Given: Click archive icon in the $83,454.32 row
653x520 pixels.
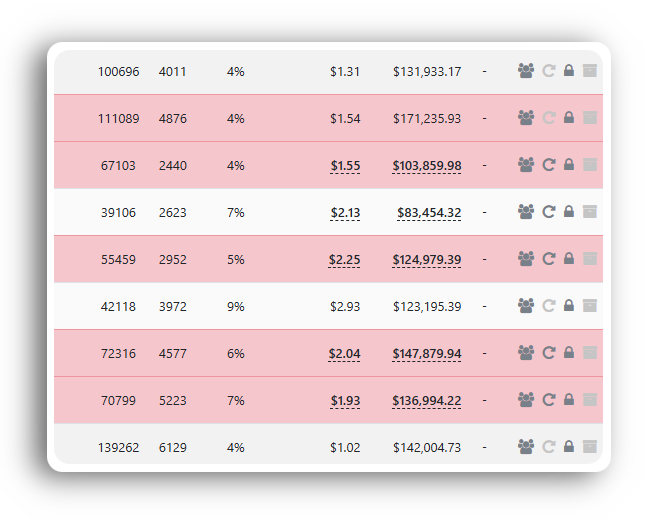Looking at the screenshot, I should [590, 212].
